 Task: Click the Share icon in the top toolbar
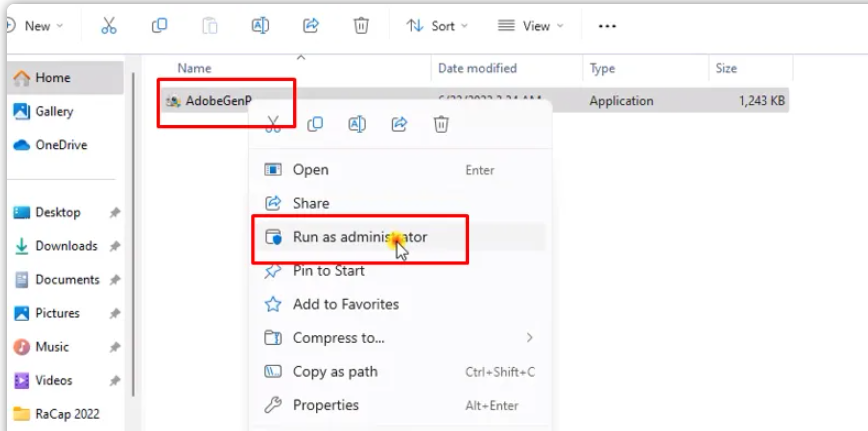[311, 25]
